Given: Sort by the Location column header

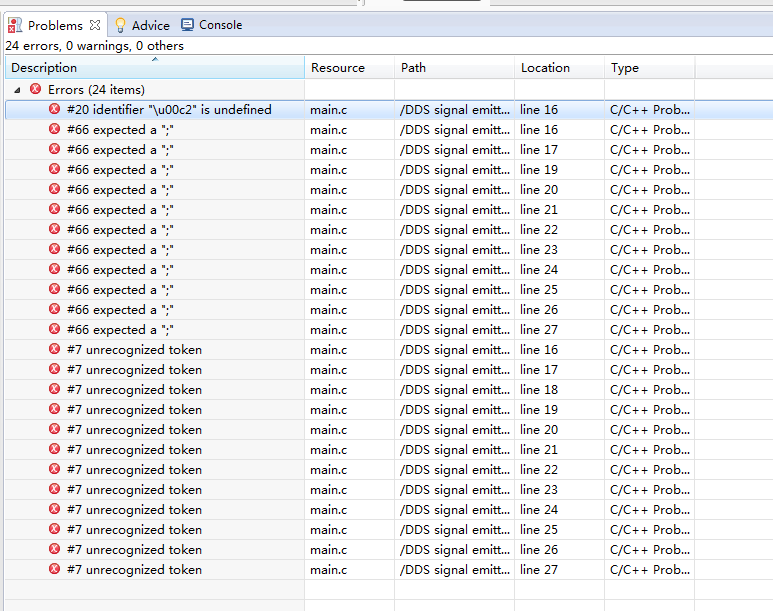Looking at the screenshot, I should (x=560, y=68).
